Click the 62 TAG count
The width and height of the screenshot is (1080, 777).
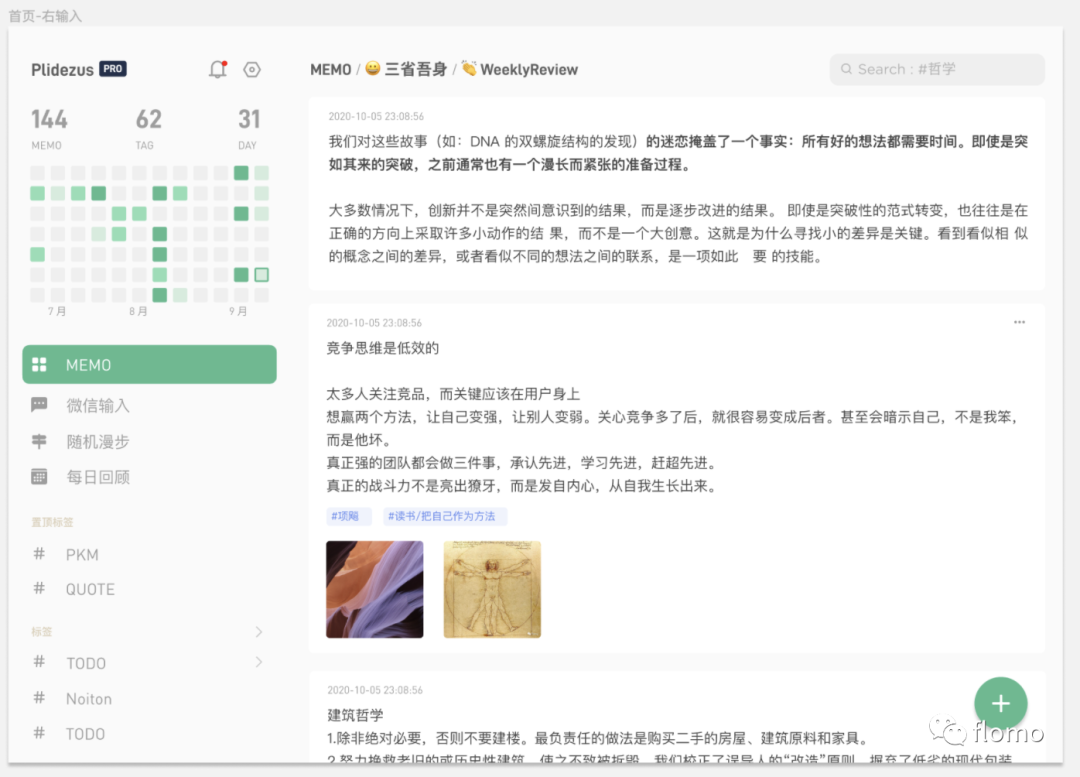[148, 128]
